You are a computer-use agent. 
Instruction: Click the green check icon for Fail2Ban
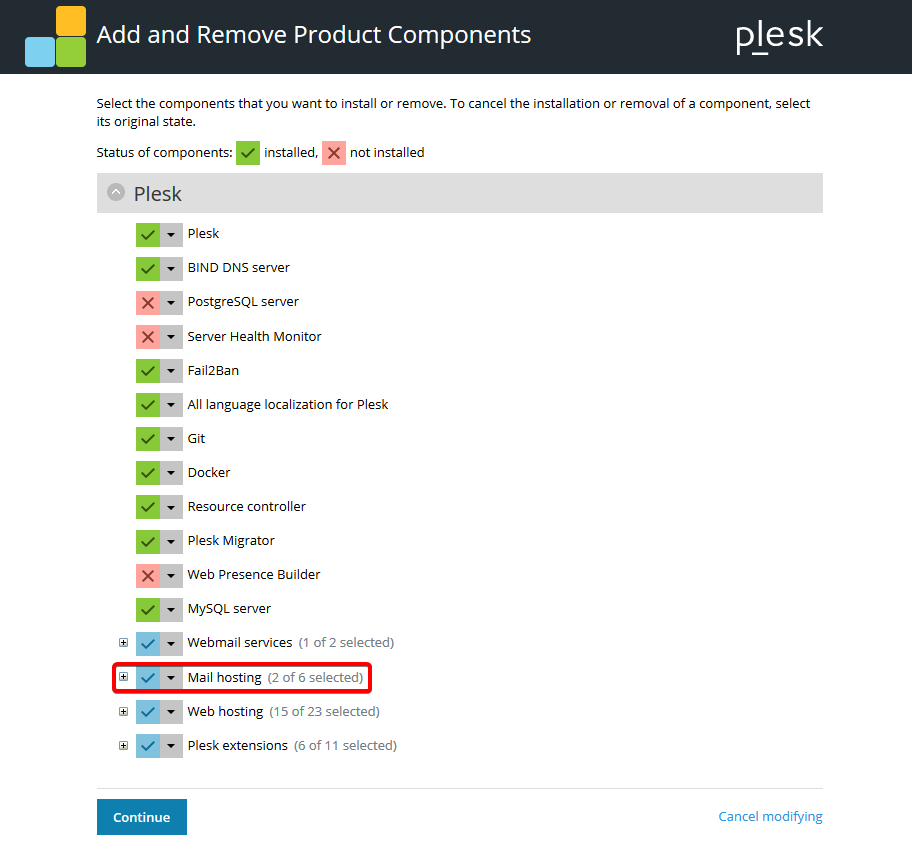(x=145, y=370)
